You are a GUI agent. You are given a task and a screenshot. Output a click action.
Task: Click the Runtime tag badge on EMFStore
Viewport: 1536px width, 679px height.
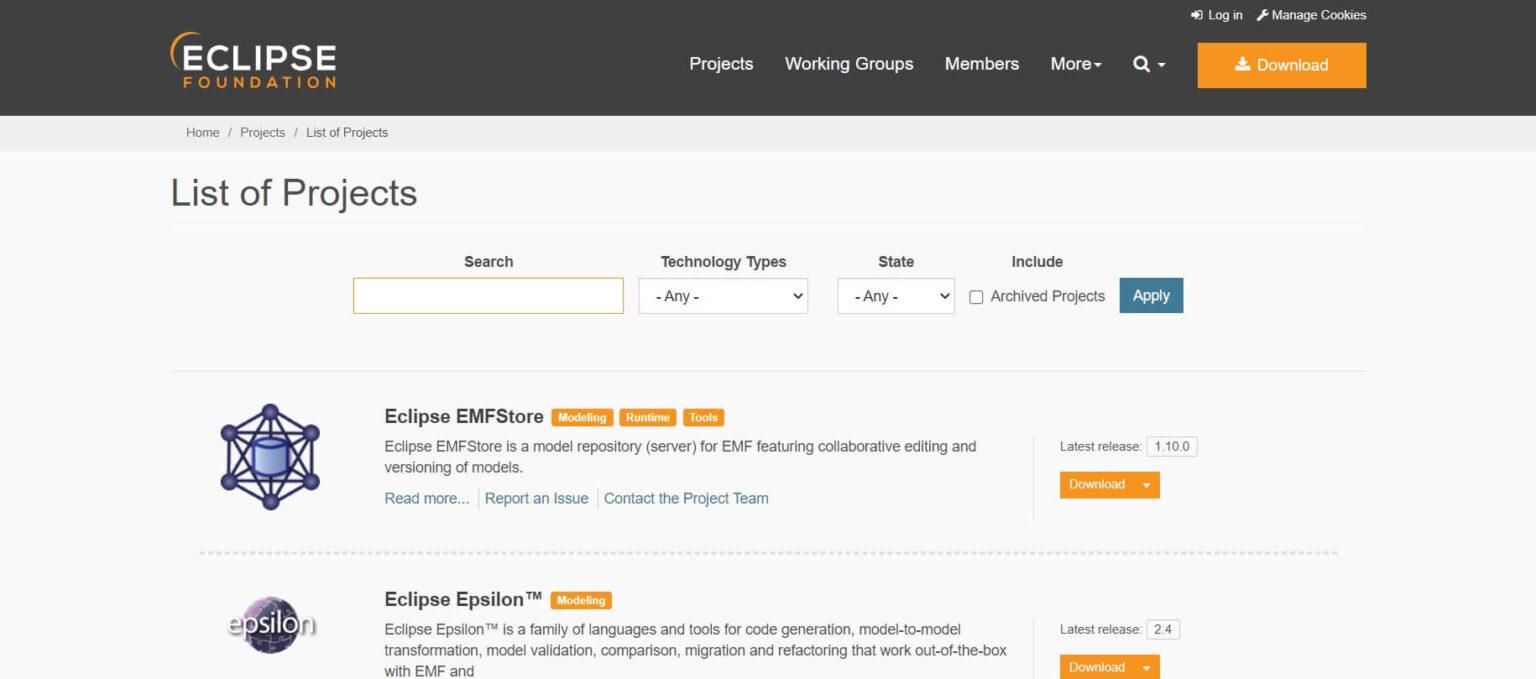[647, 417]
